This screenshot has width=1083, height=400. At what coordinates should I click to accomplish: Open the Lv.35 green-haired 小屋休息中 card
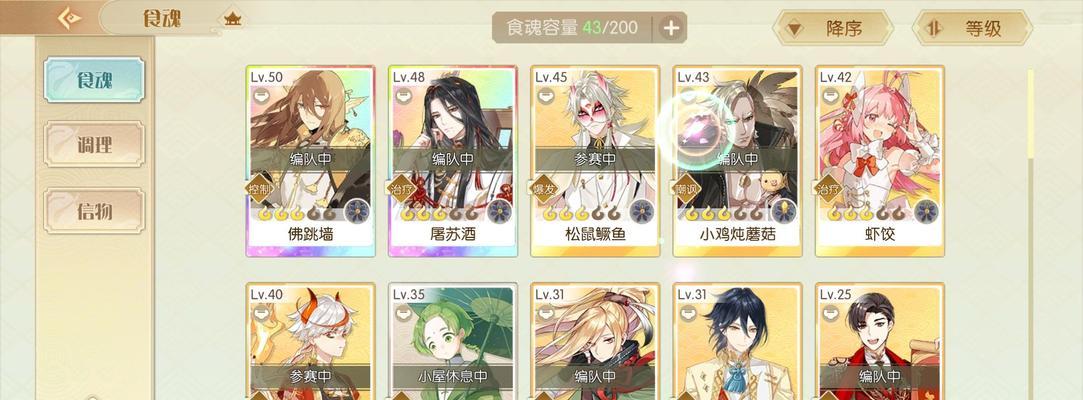click(x=452, y=341)
